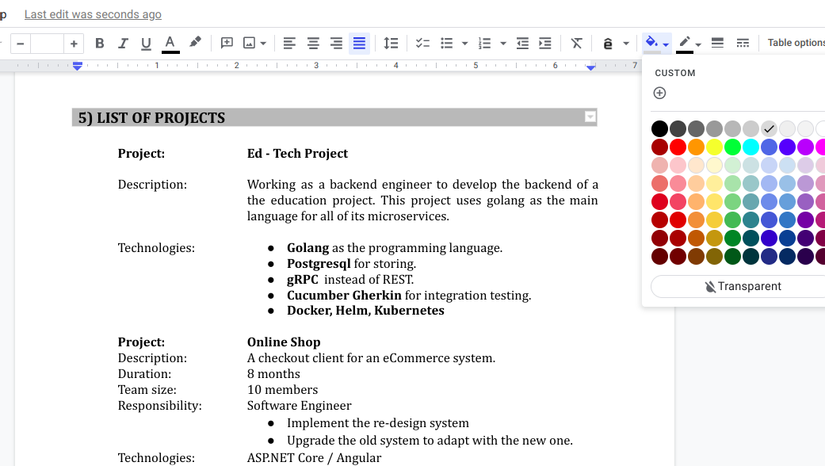Add a comment with the comment icon
The width and height of the screenshot is (825, 466).
pyautogui.click(x=227, y=43)
